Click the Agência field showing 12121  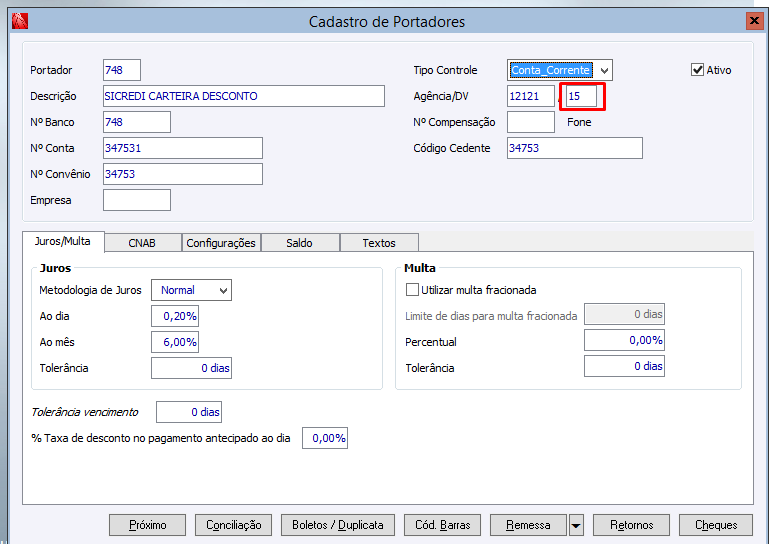(531, 96)
